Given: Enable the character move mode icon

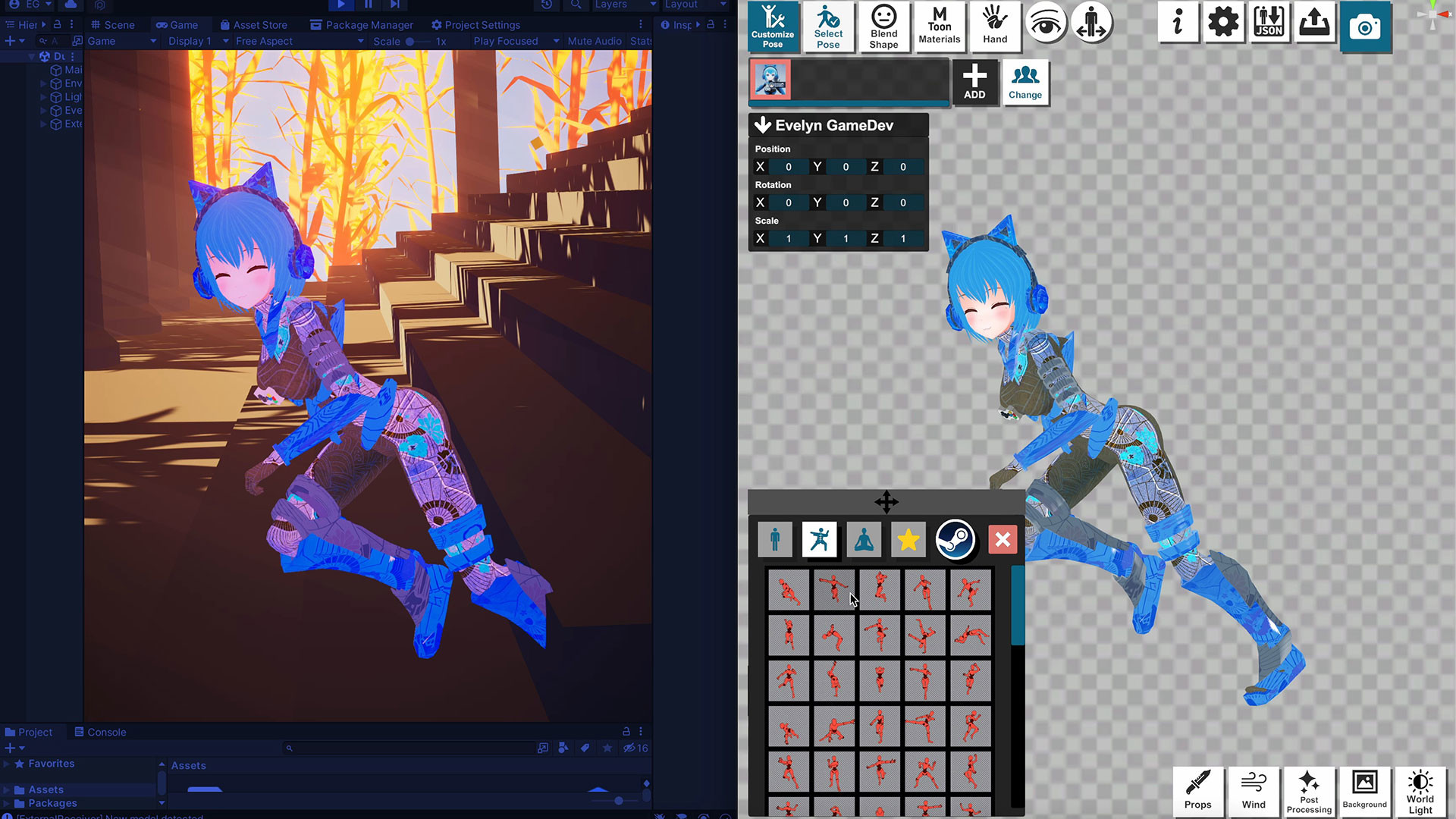Looking at the screenshot, I should tap(1092, 24).
